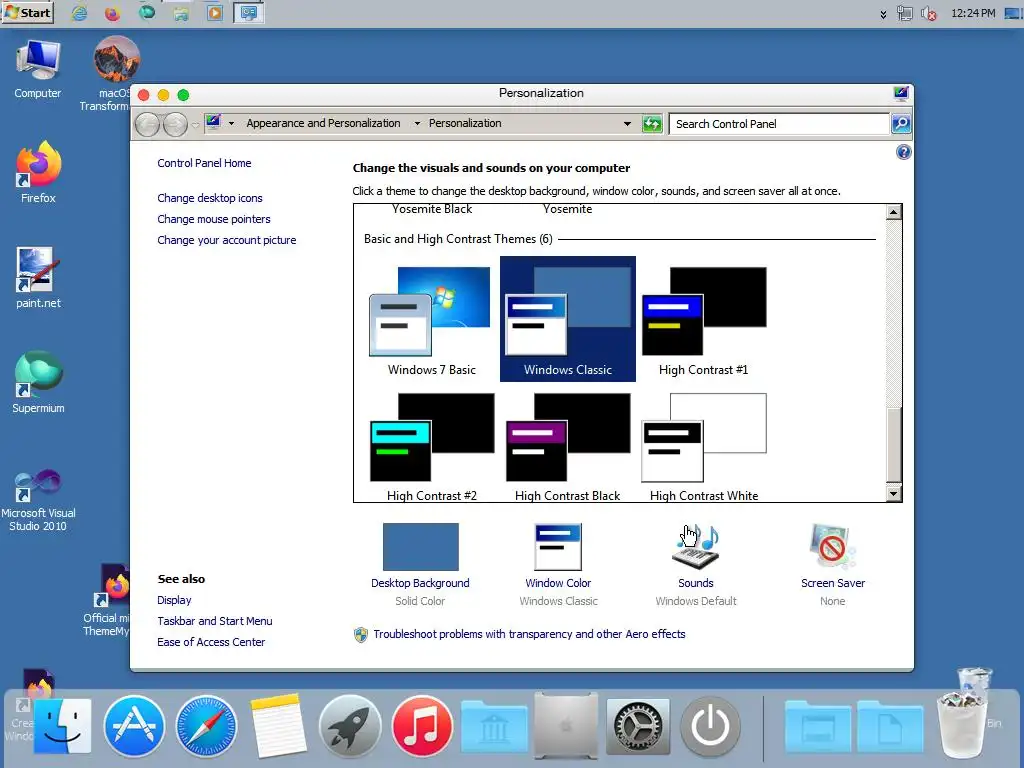
Task: Click the Back navigation button
Action: pyautogui.click(x=148, y=124)
